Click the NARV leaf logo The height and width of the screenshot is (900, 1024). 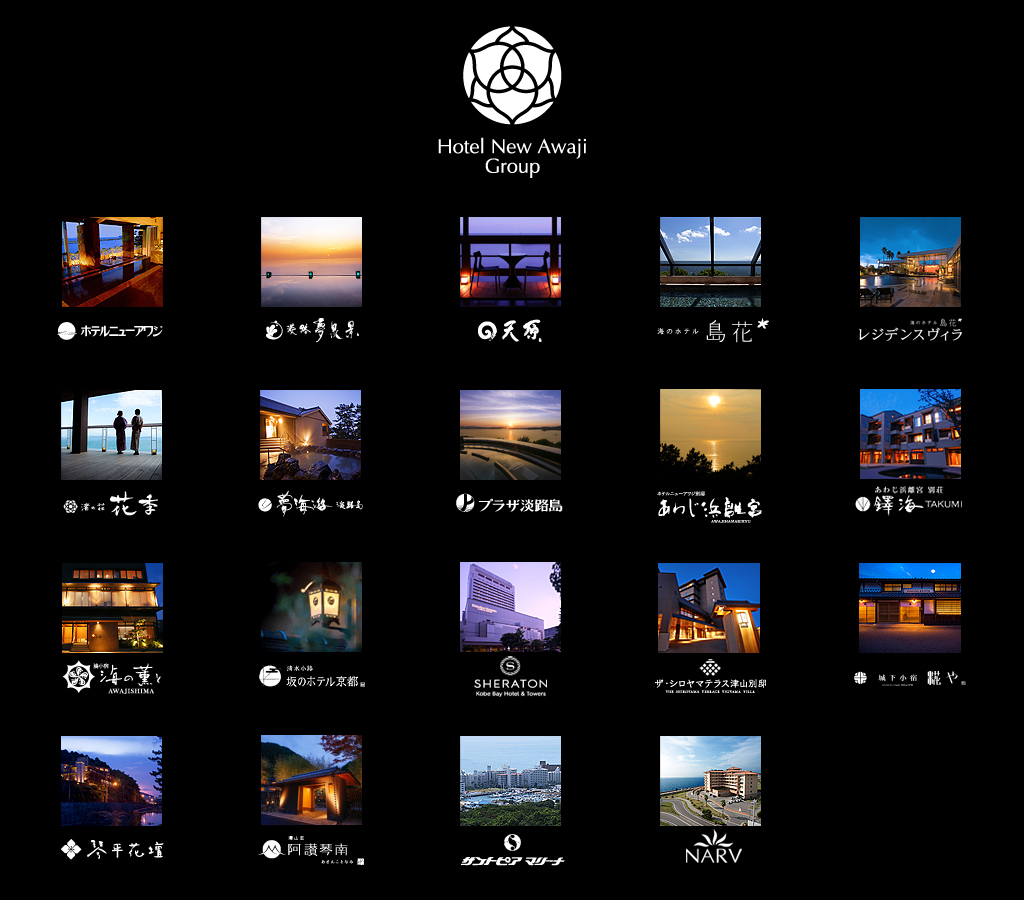[x=713, y=848]
